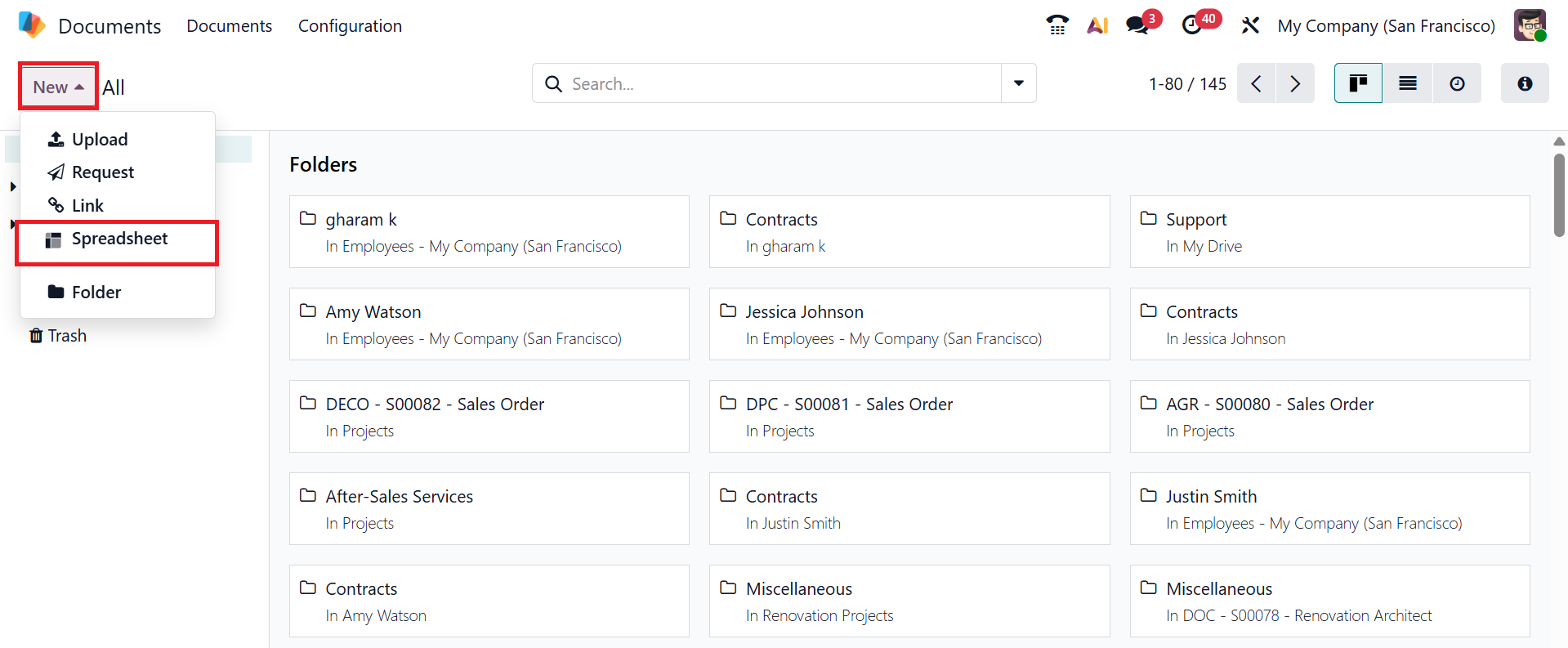Image resolution: width=1568 pixels, height=648 pixels.
Task: Click the vertical scrollbar thumb
Action: point(1559,194)
